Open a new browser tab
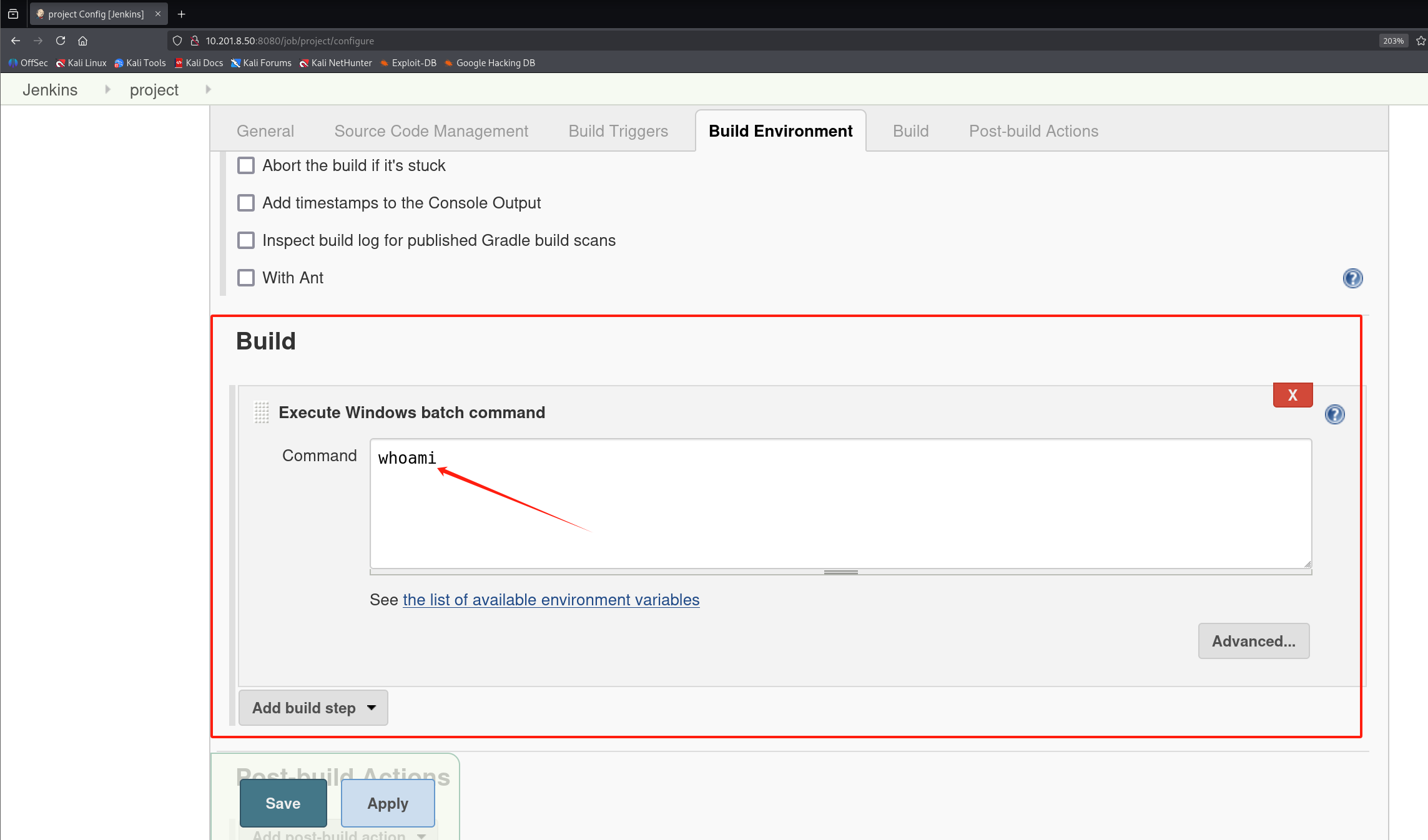 182,14
